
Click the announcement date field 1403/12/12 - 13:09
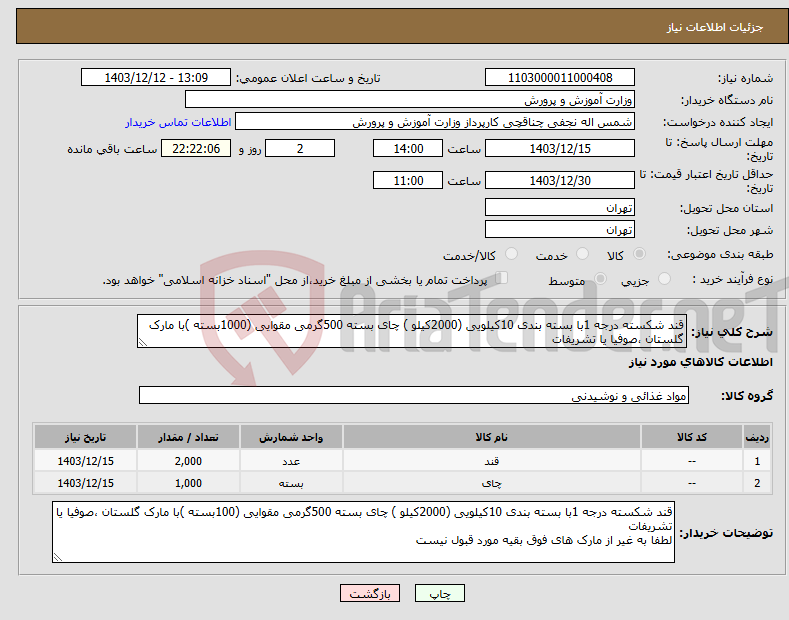[x=156, y=78]
